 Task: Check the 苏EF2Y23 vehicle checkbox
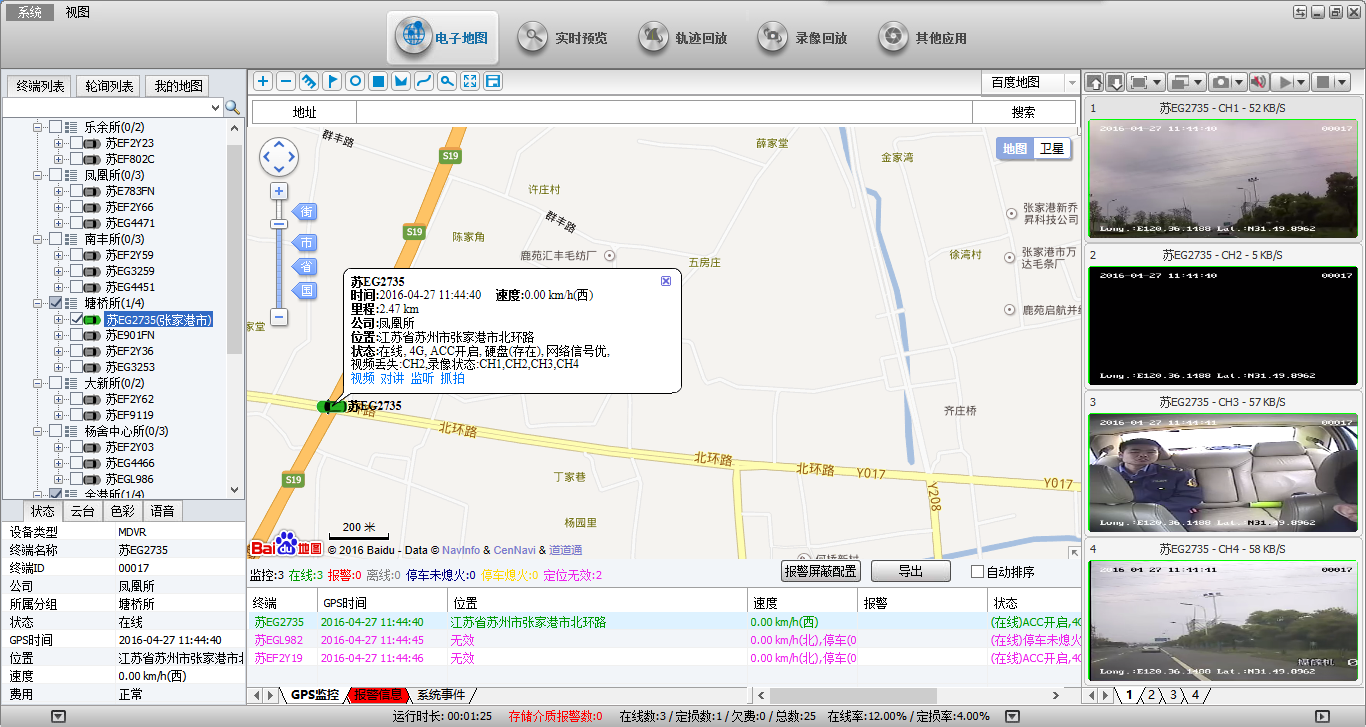click(77, 143)
